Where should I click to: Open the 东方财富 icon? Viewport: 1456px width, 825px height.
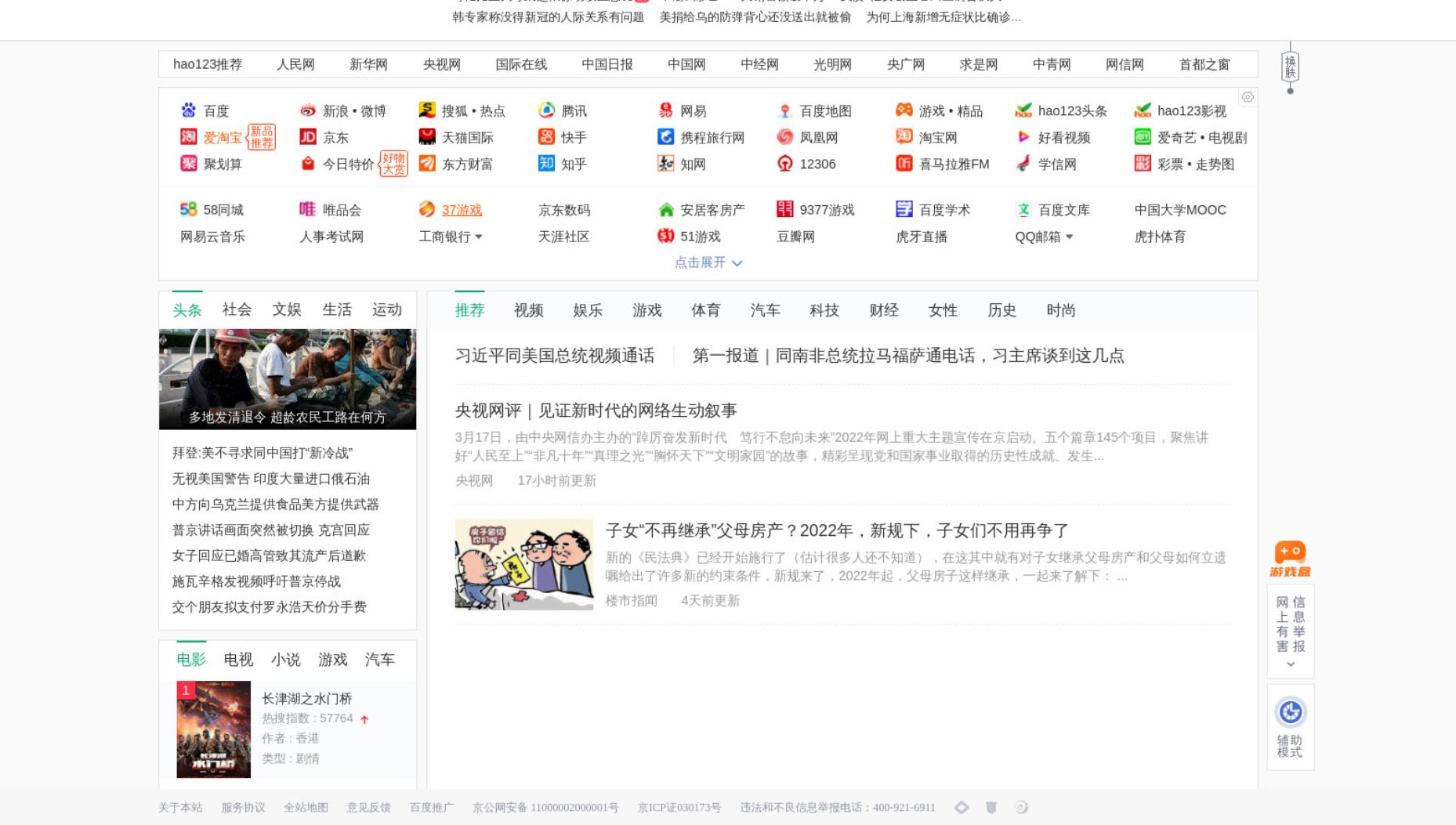click(427, 163)
